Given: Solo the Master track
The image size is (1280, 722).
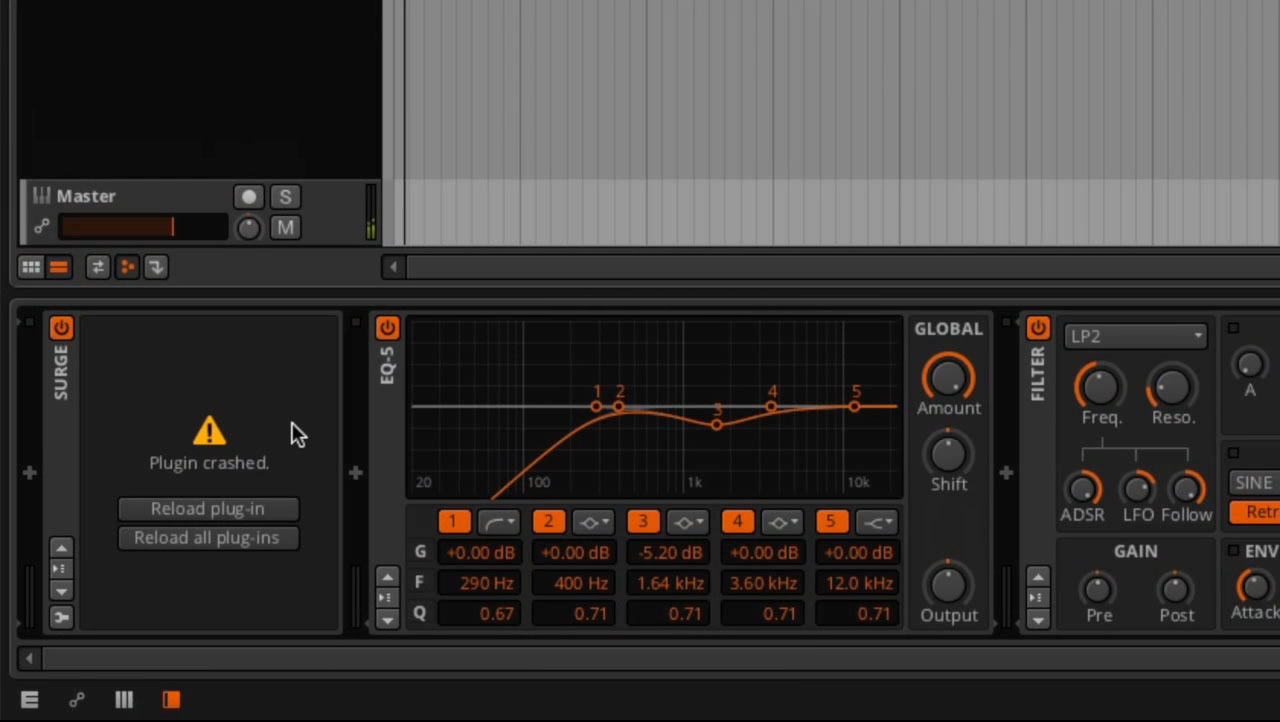Looking at the screenshot, I should (x=285, y=197).
